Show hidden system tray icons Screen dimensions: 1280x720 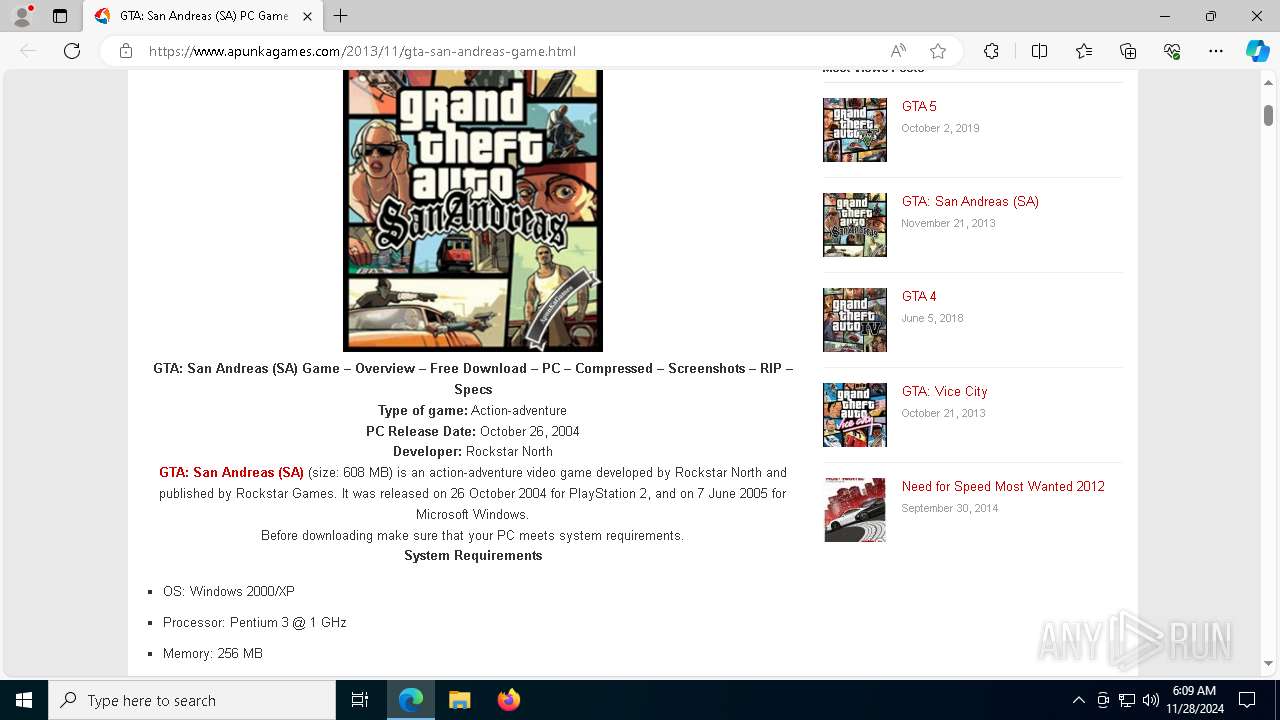(x=1078, y=700)
